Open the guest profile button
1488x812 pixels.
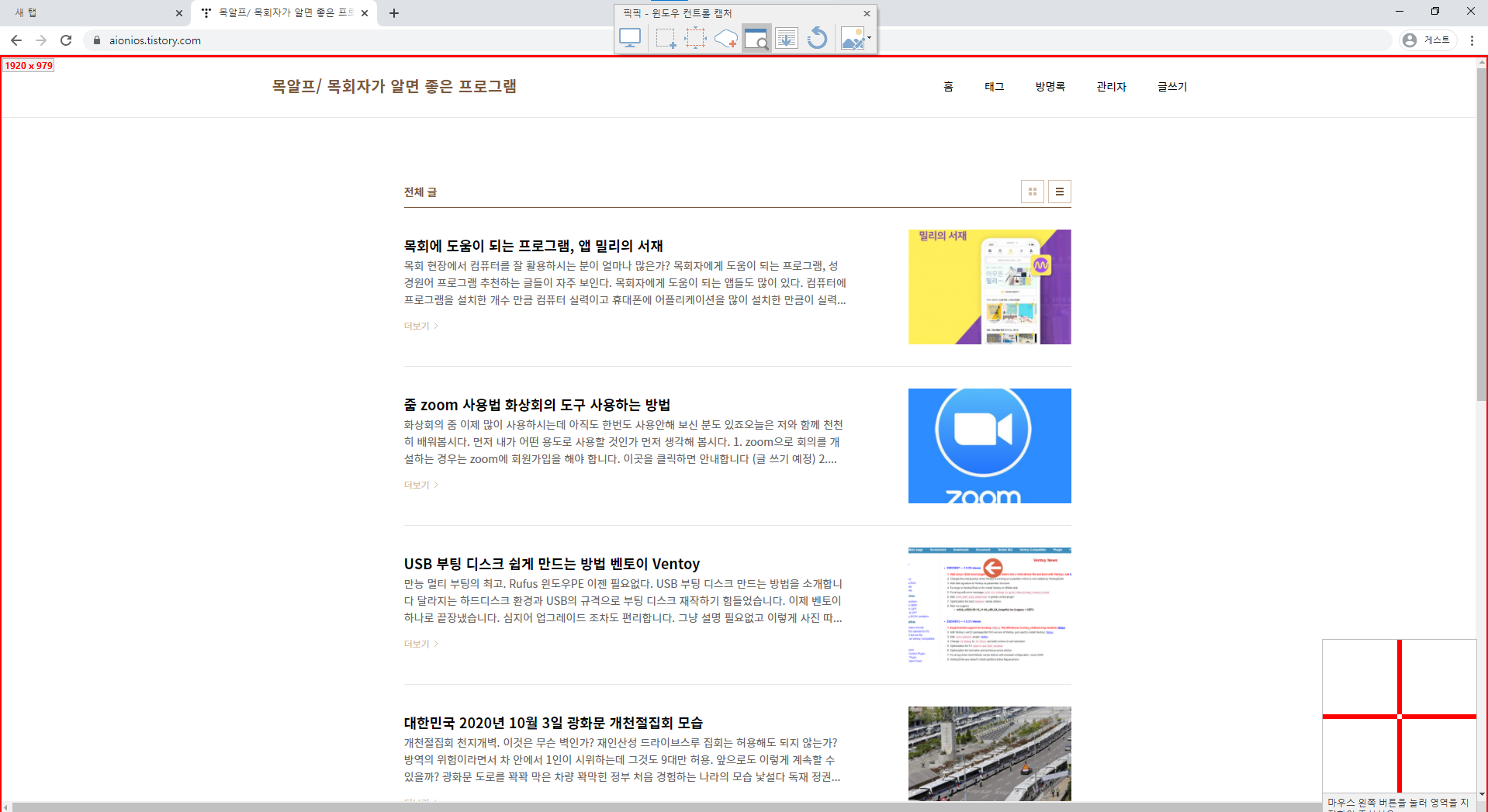[x=1427, y=40]
